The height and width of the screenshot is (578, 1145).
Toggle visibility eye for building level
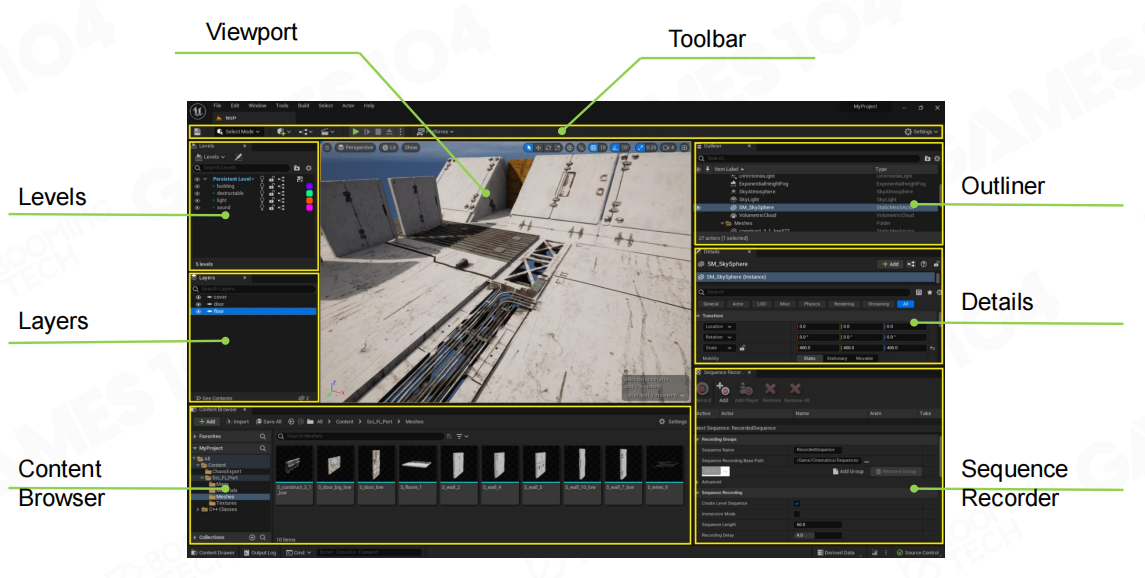click(x=197, y=186)
